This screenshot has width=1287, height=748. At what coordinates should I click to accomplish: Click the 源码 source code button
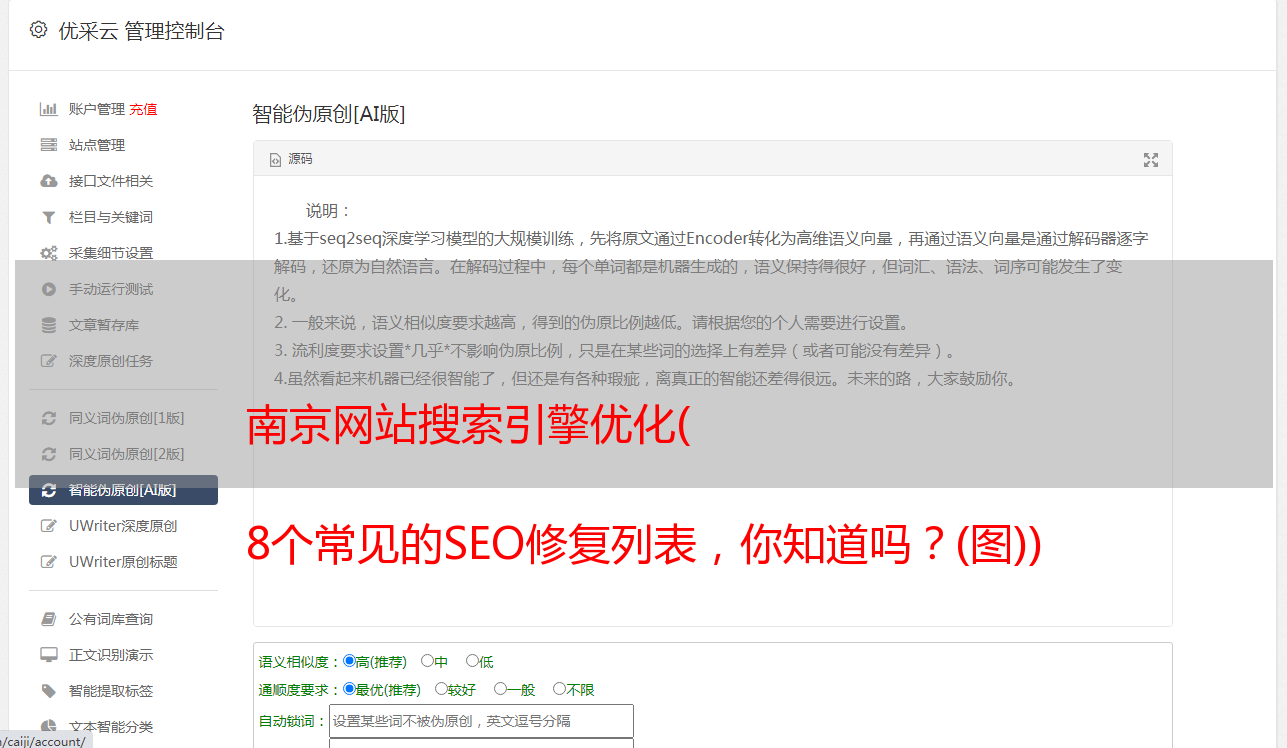291,159
